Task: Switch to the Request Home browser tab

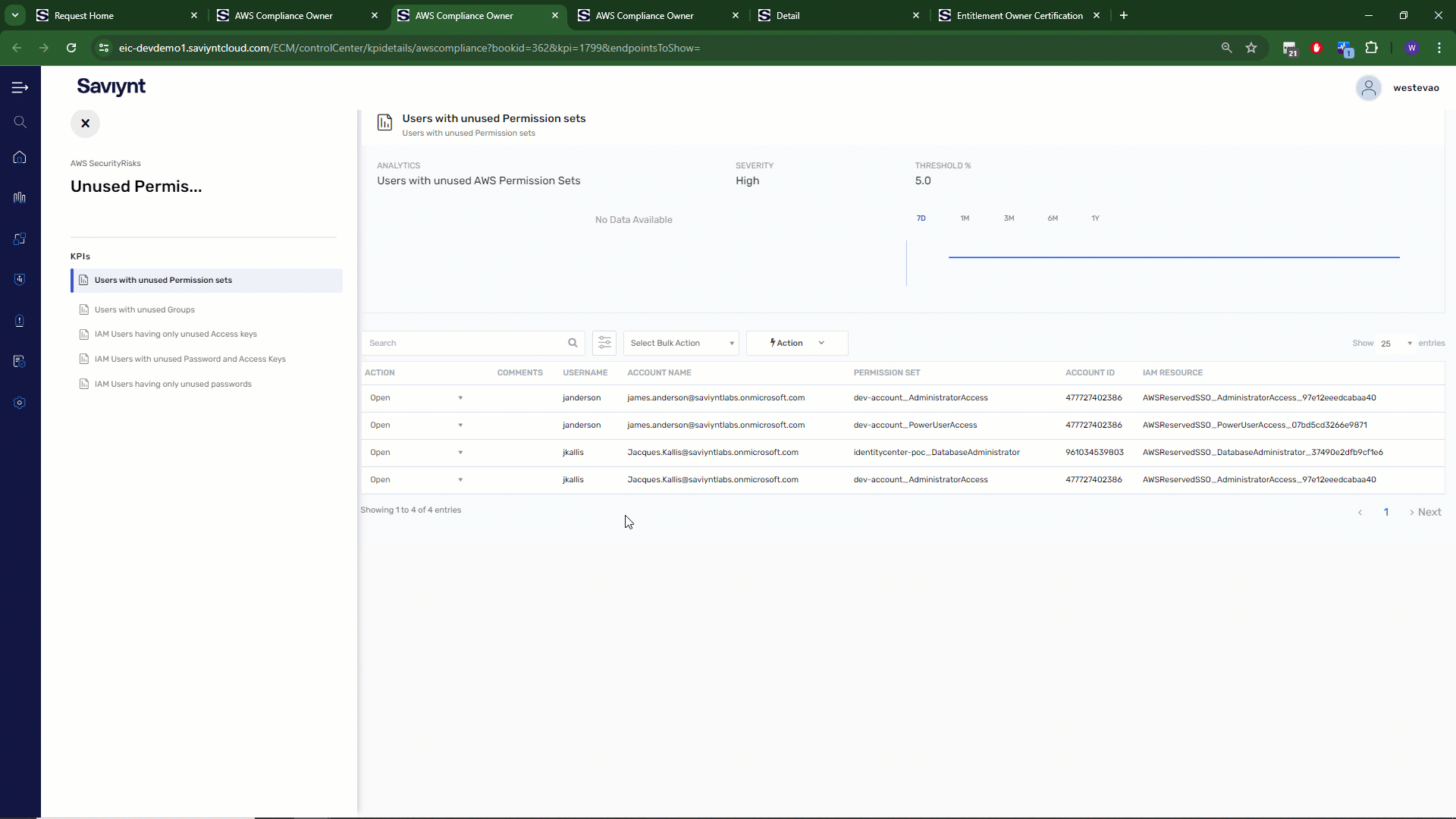Action: pyautogui.click(x=116, y=15)
